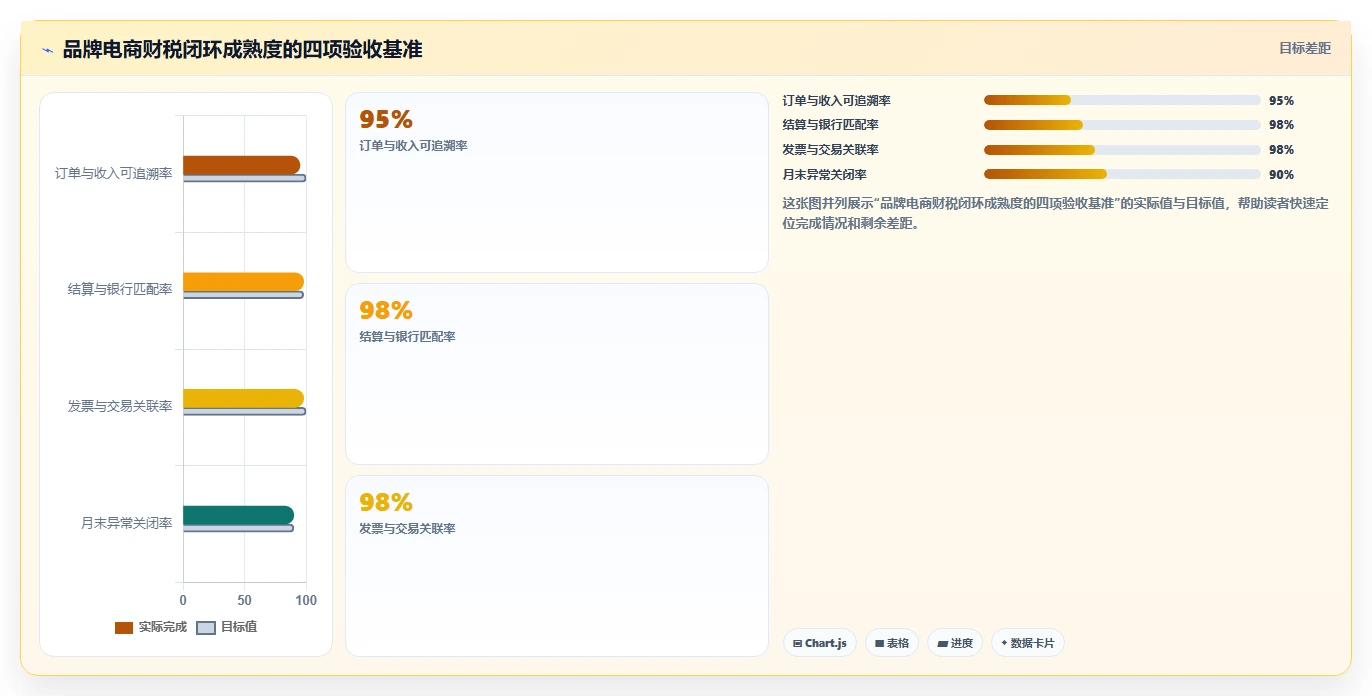Open the 98% 发票与交易关联率 data card
Viewport: 1372px width, 696px height.
pos(557,566)
